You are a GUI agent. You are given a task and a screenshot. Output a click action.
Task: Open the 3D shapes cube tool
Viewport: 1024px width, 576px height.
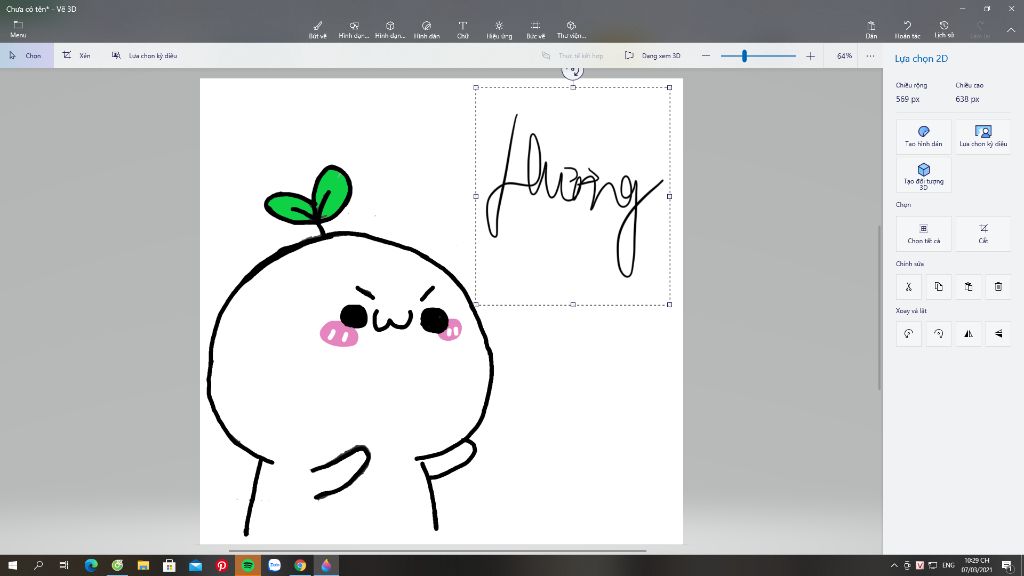(390, 29)
